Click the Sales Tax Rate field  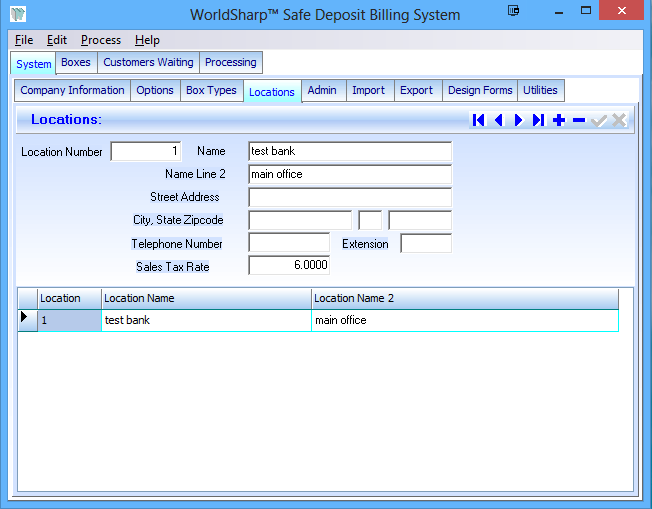288,266
